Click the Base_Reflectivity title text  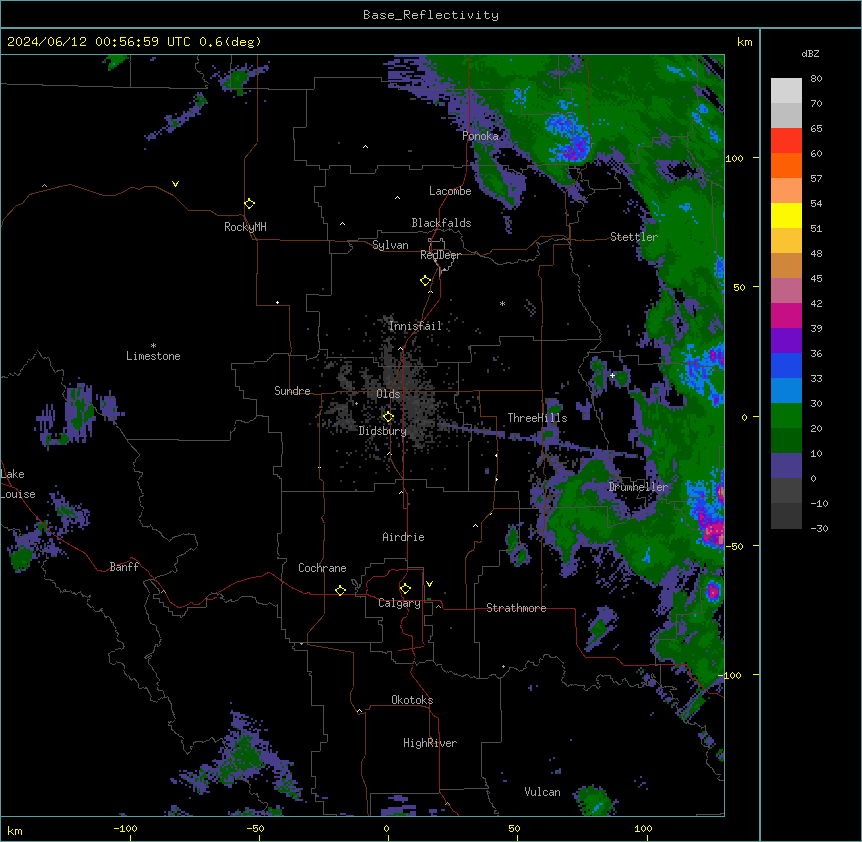431,15
